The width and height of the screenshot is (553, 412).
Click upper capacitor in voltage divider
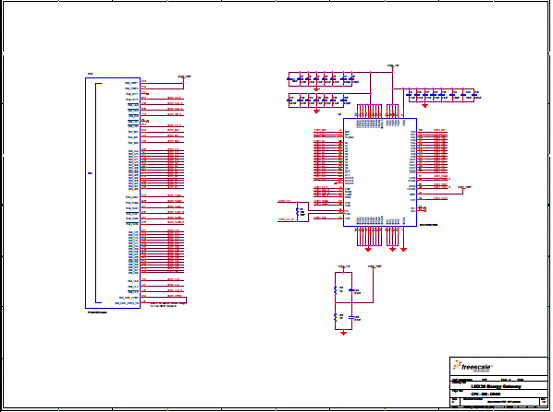point(352,290)
